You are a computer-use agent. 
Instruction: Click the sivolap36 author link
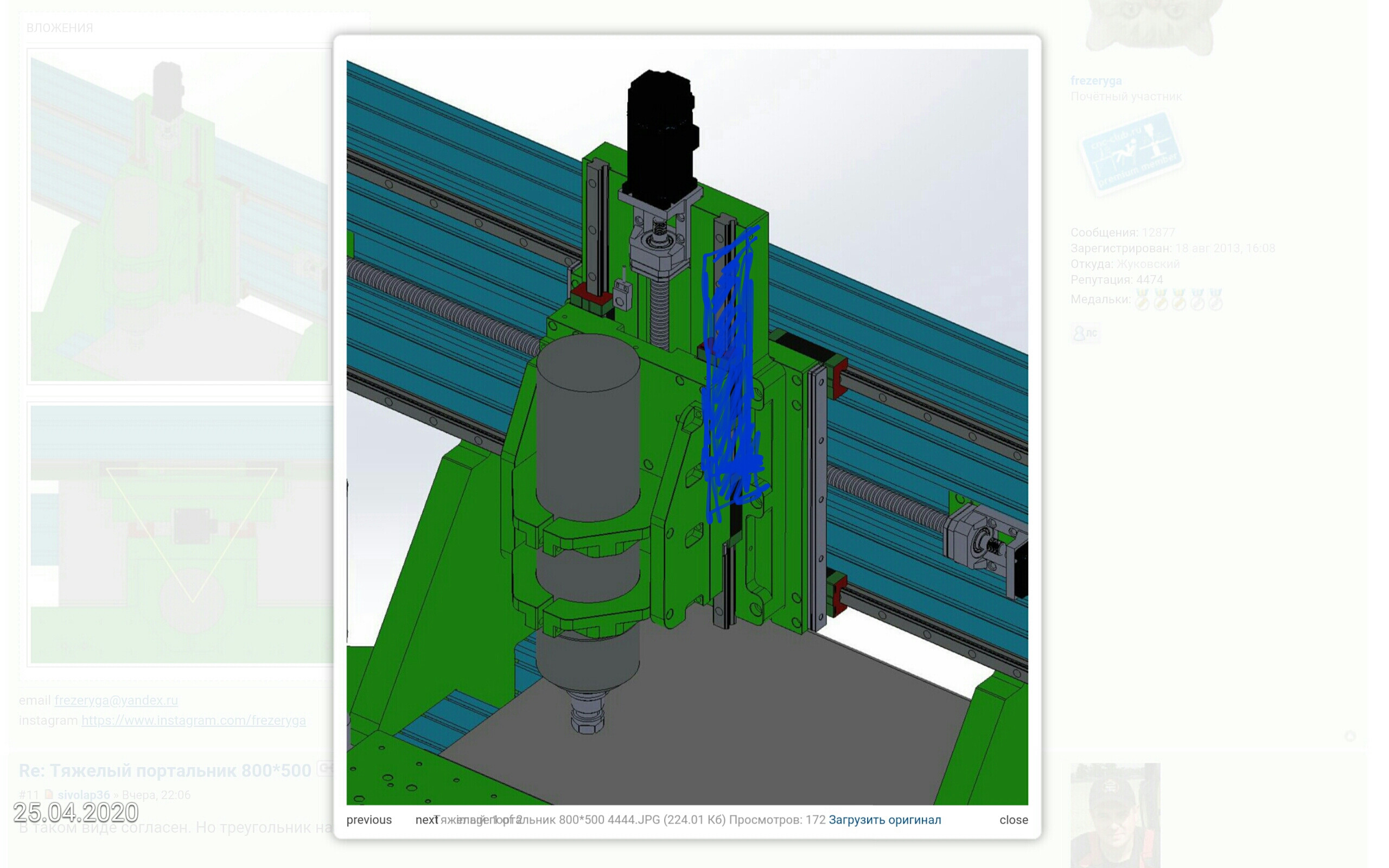[x=83, y=795]
